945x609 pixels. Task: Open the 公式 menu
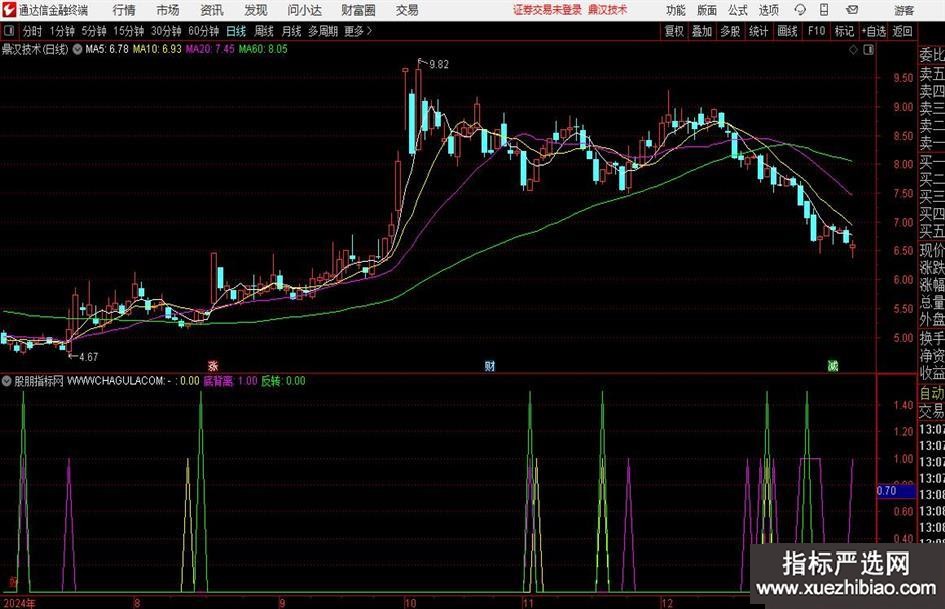point(738,10)
